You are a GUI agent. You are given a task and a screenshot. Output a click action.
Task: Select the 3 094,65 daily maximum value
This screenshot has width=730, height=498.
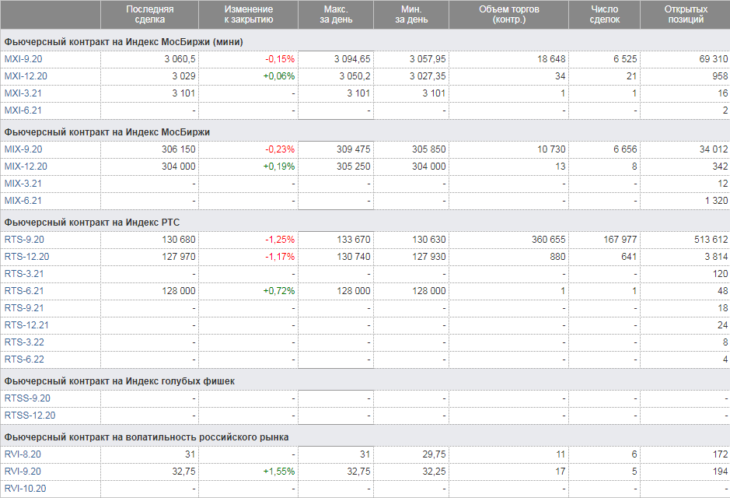click(352, 59)
